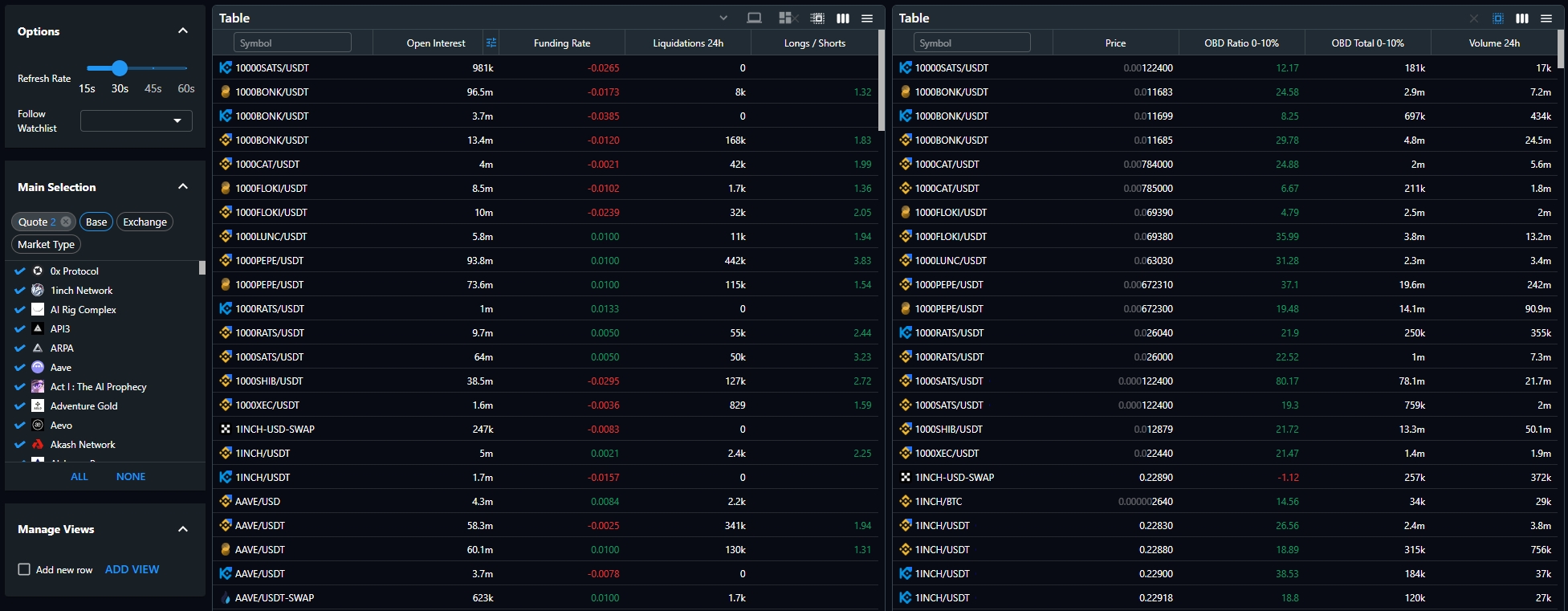
Task: Open the left table's column chooser icon
Action: click(843, 18)
